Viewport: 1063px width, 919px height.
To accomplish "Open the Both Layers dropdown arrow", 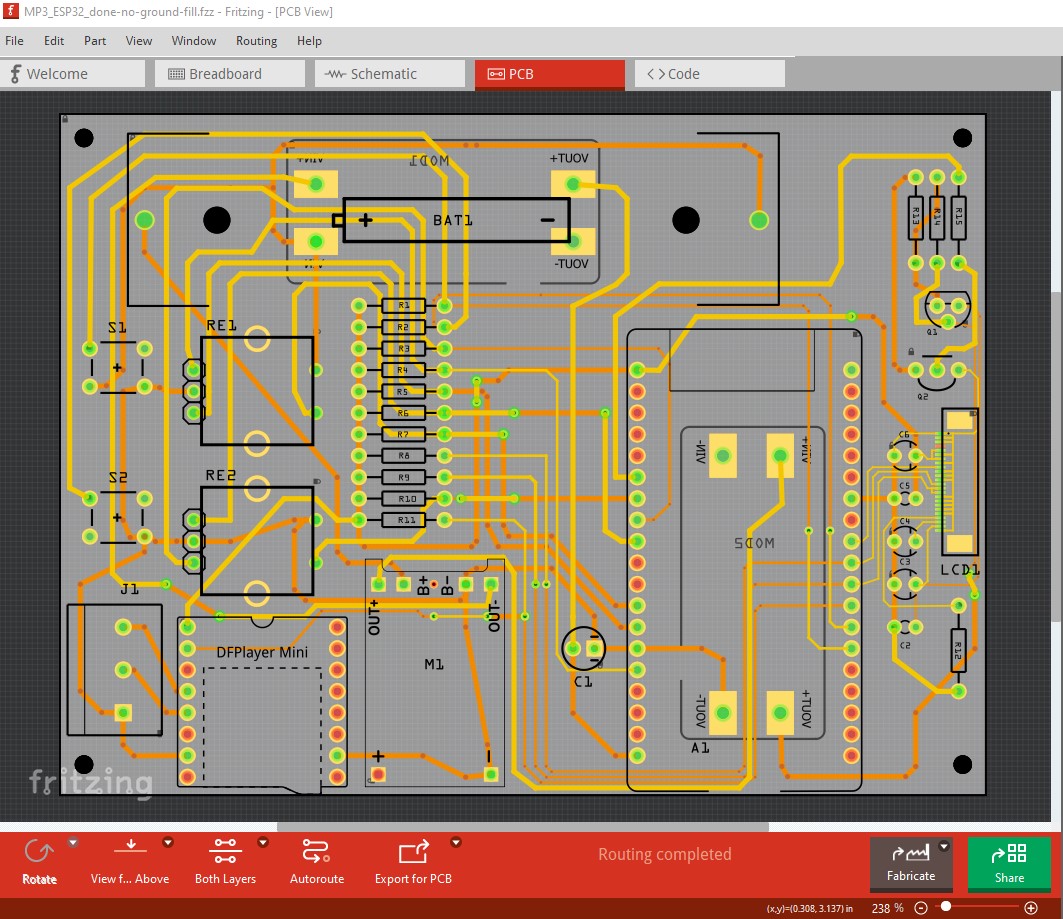I will (263, 842).
